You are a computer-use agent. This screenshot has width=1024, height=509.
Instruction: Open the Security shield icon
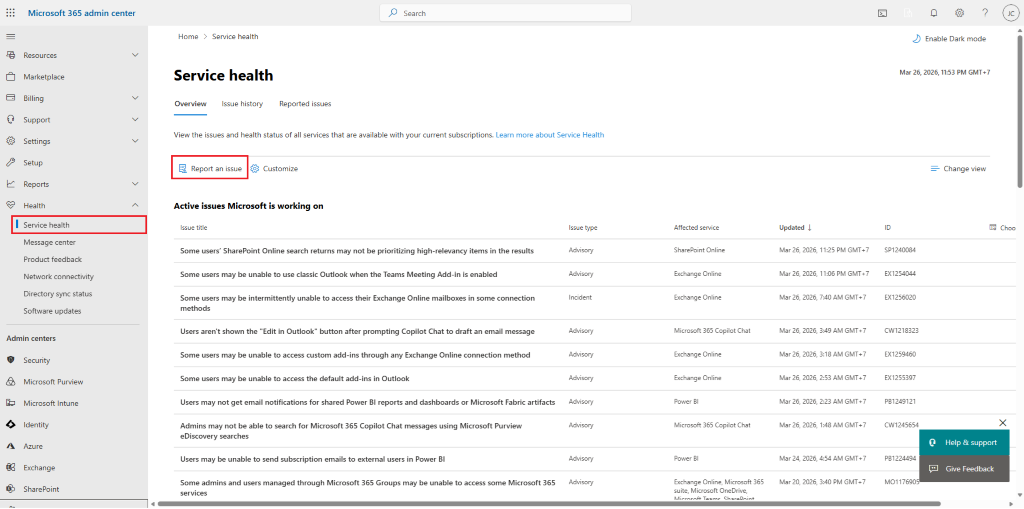coord(10,360)
